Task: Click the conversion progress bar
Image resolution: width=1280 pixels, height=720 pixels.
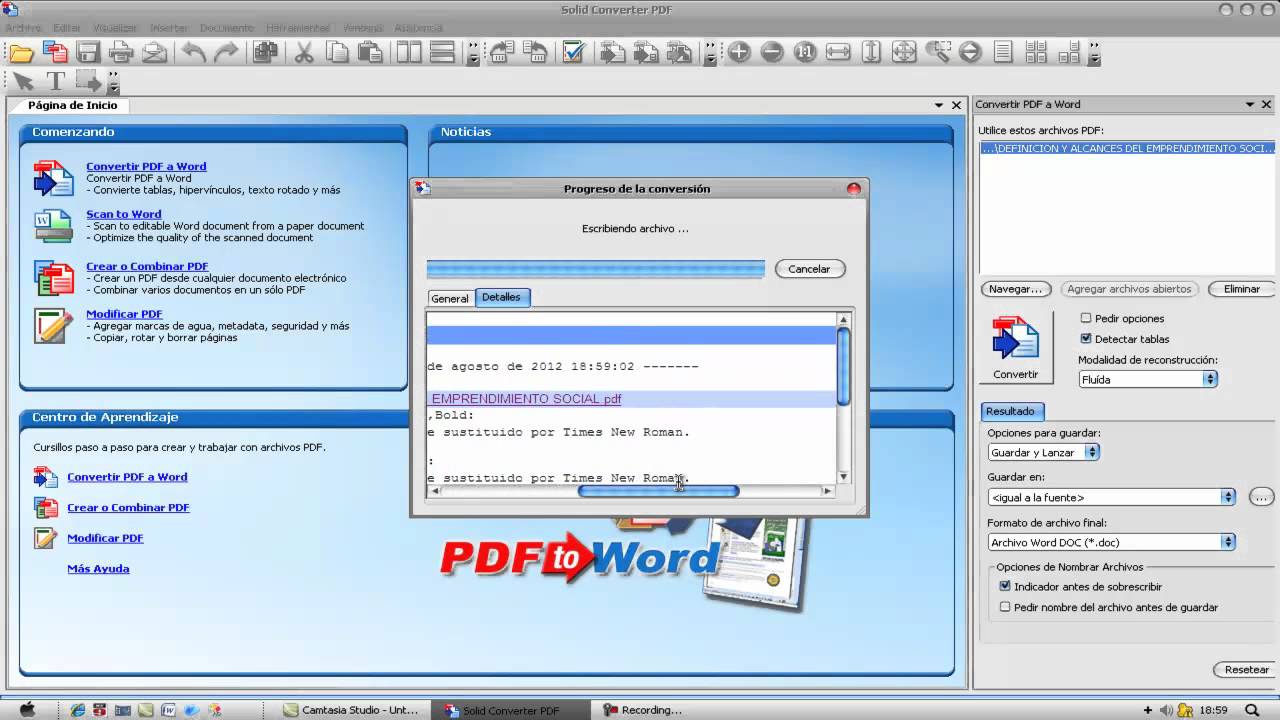Action: 595,269
